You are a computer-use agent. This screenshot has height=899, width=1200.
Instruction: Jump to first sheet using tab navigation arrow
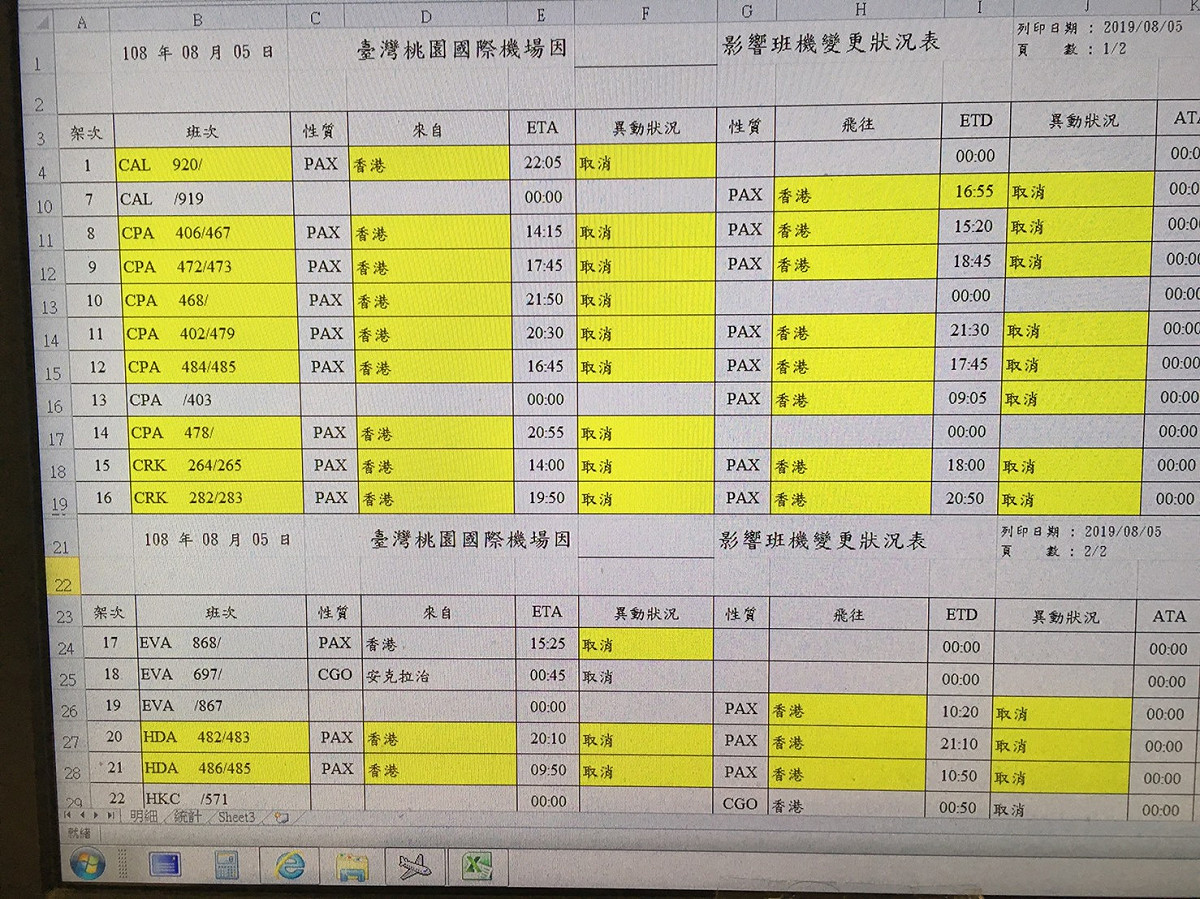pyautogui.click(x=68, y=816)
